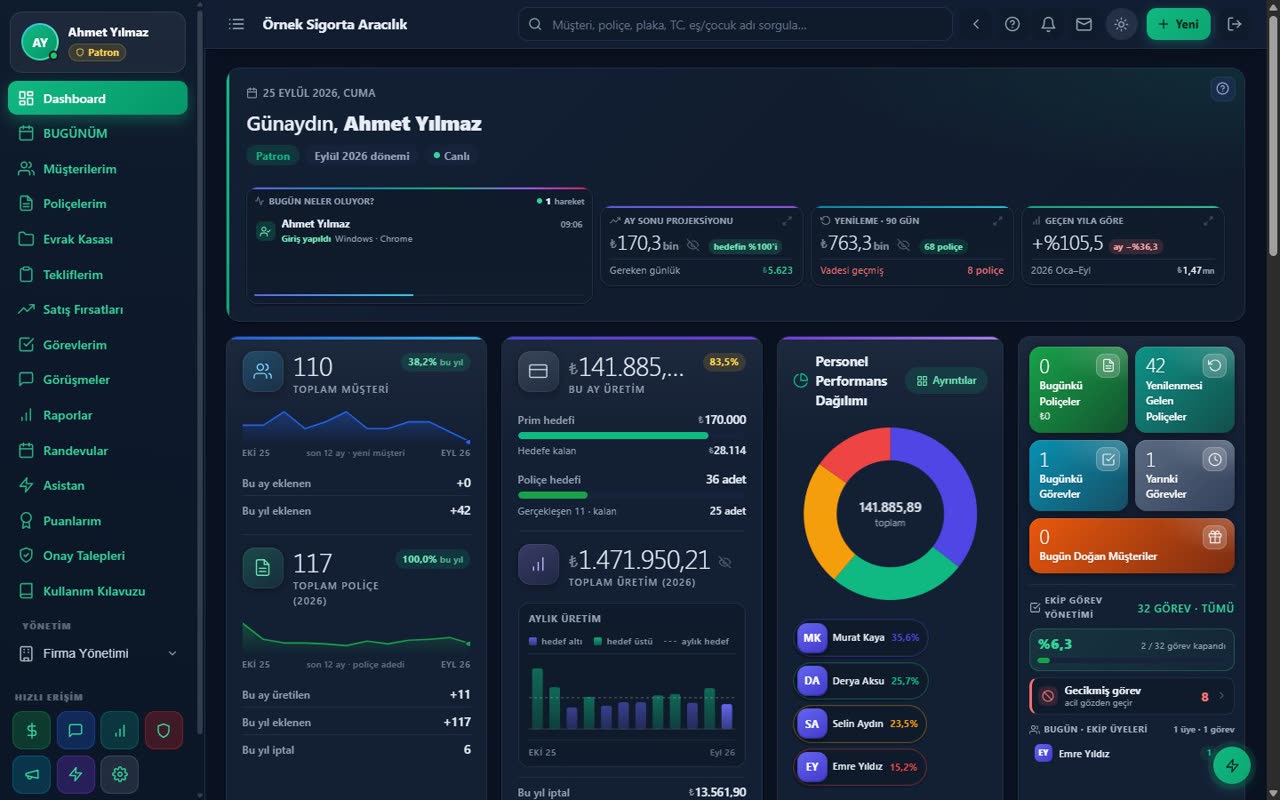Open Raporlar in the sidebar
Viewport: 1280px width, 800px height.
click(98, 415)
